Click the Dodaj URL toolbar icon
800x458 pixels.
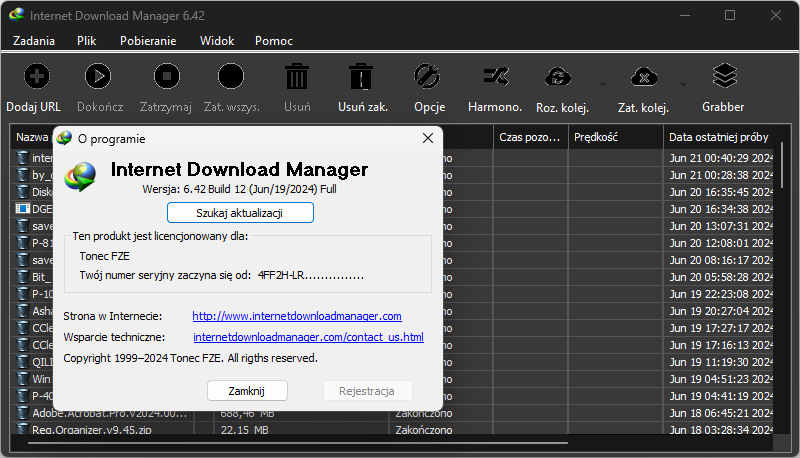(x=37, y=77)
